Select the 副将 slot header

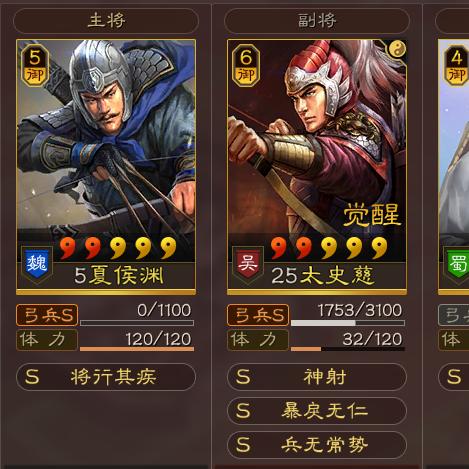(x=317, y=21)
